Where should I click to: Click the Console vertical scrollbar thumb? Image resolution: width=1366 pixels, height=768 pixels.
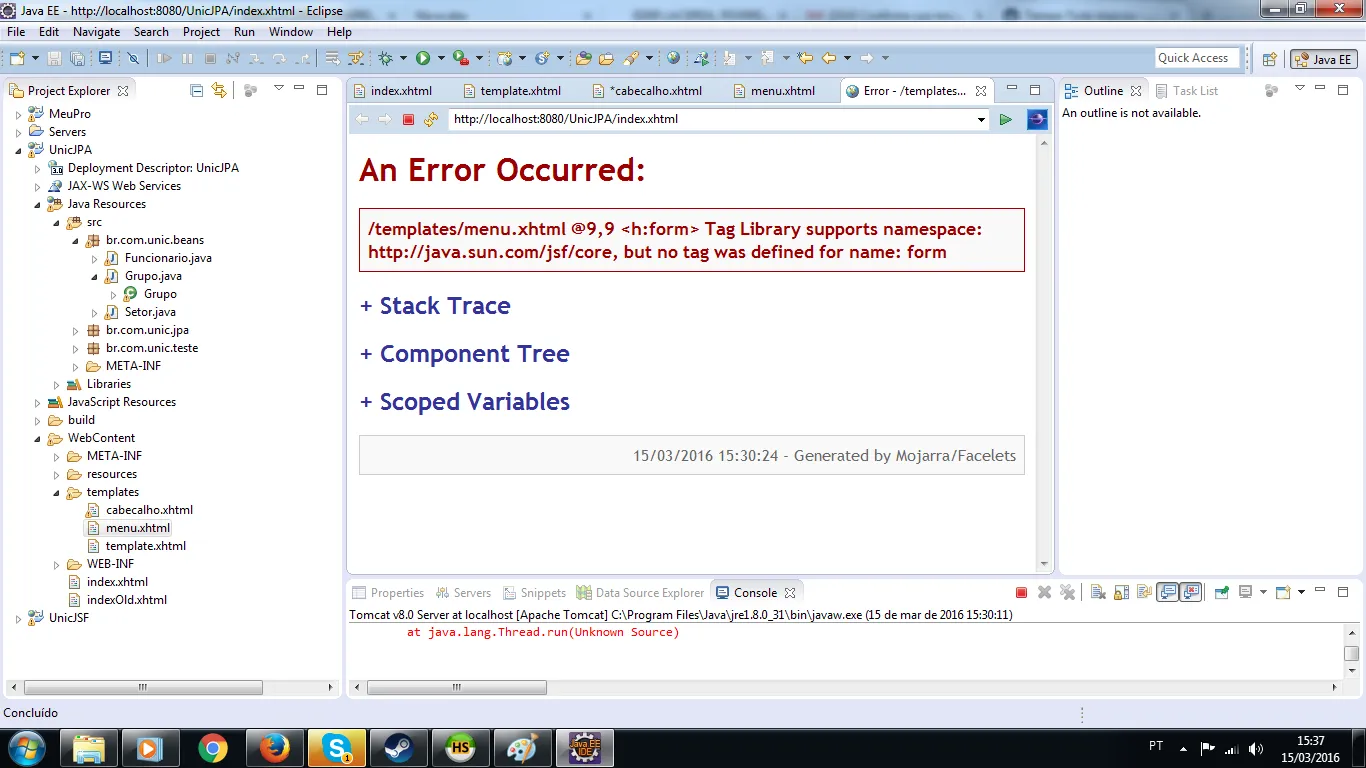pos(1351,653)
